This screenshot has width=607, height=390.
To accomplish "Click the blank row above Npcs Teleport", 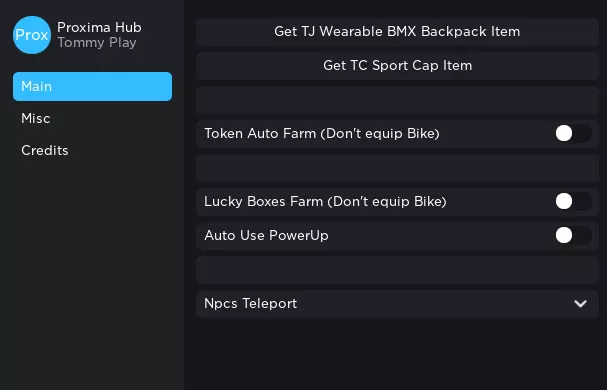I will pyautogui.click(x=397, y=270).
